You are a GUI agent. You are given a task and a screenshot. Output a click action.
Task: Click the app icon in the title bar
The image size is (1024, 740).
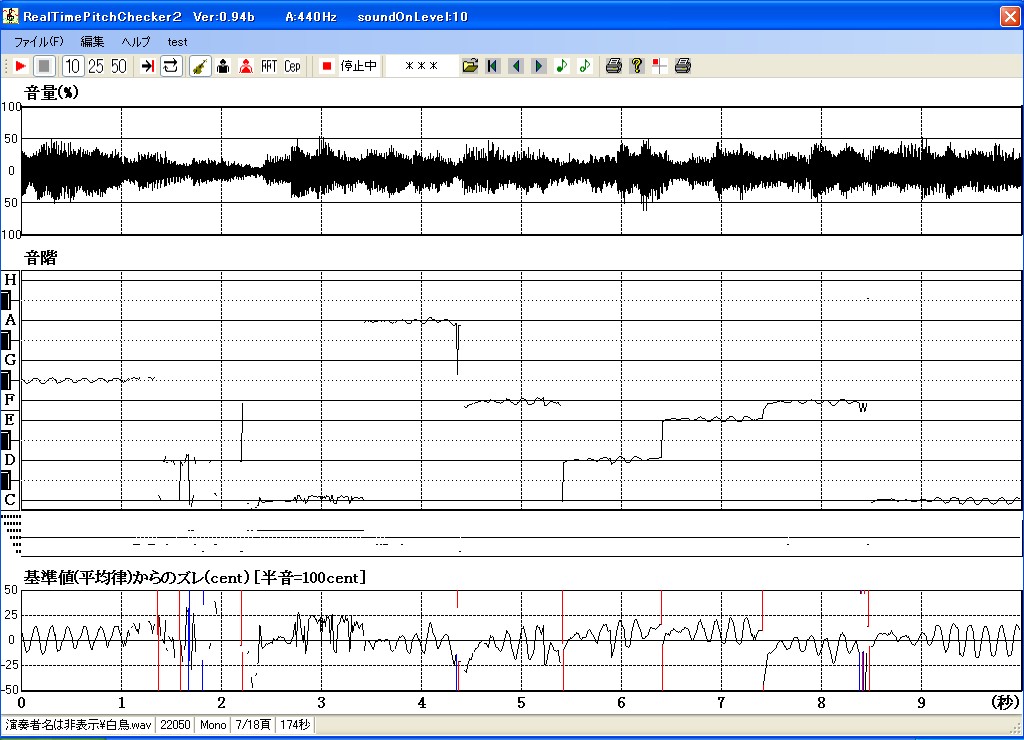point(10,16)
